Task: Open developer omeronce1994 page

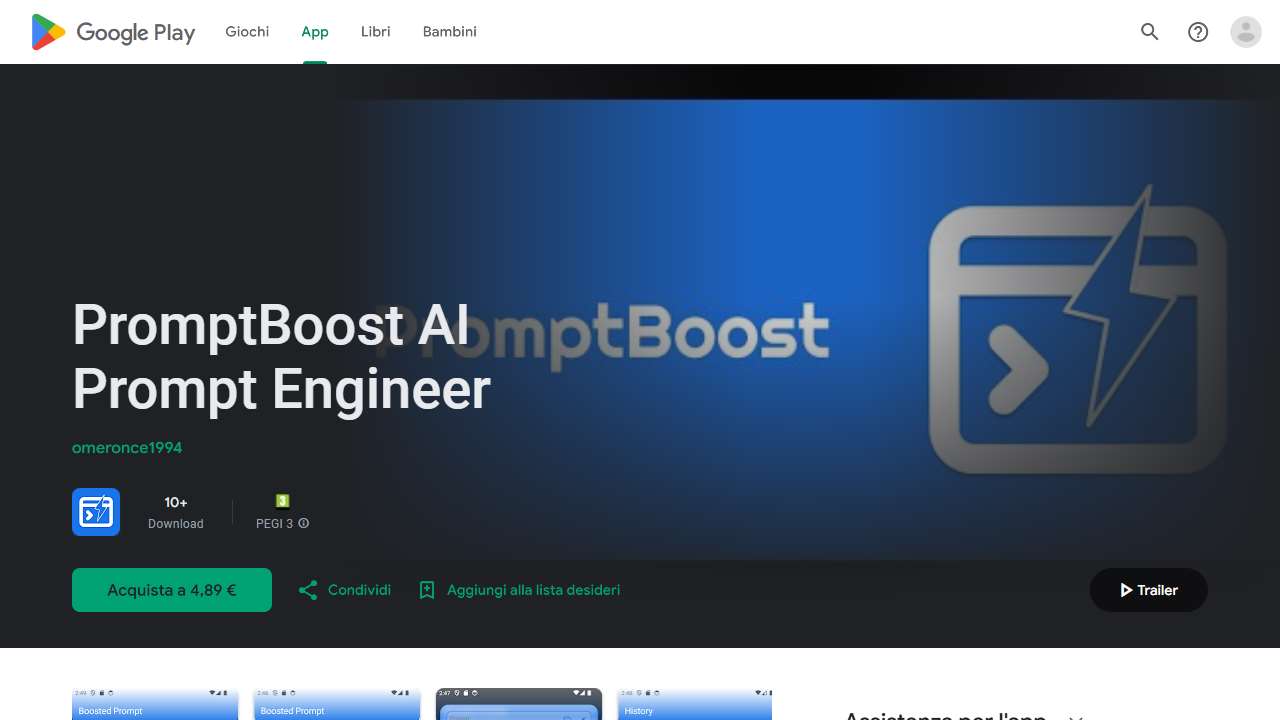Action: point(127,447)
